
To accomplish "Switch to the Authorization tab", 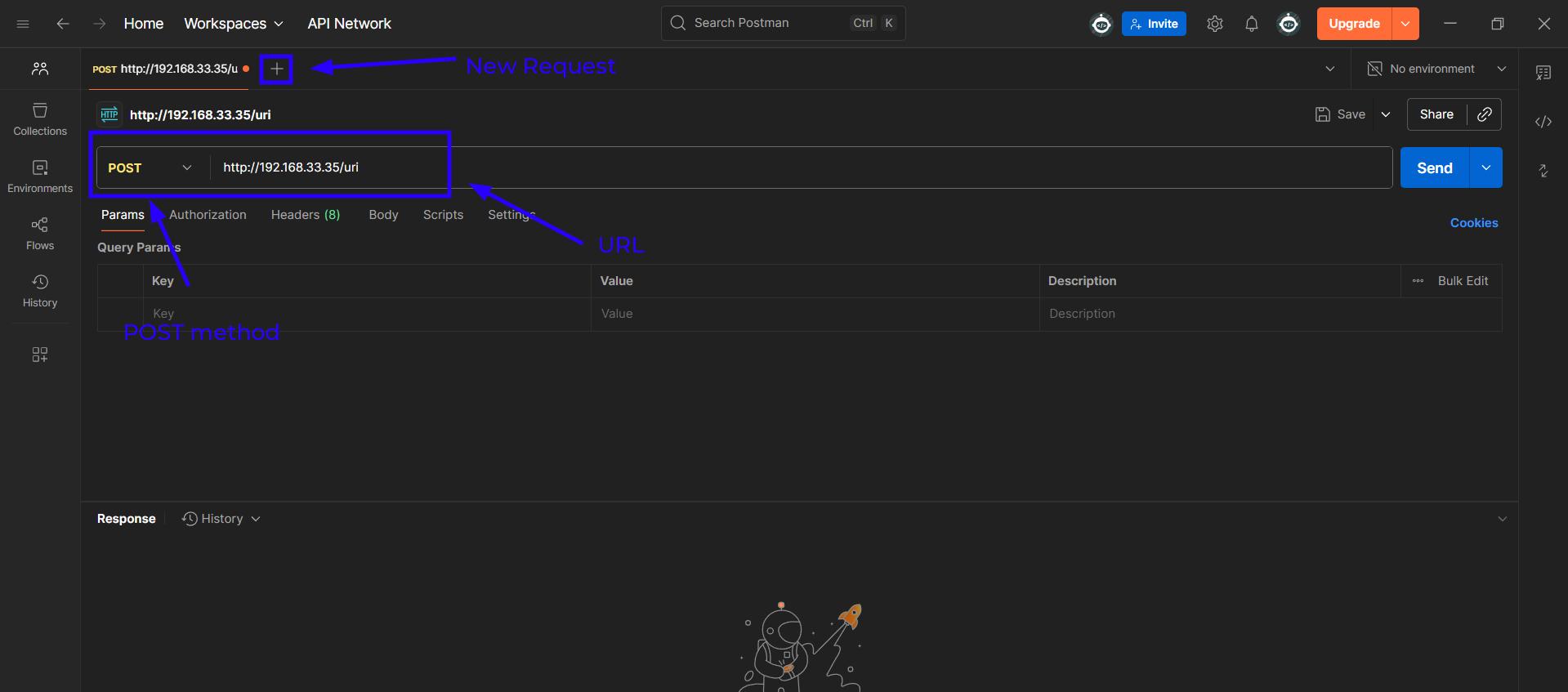I will click(208, 215).
